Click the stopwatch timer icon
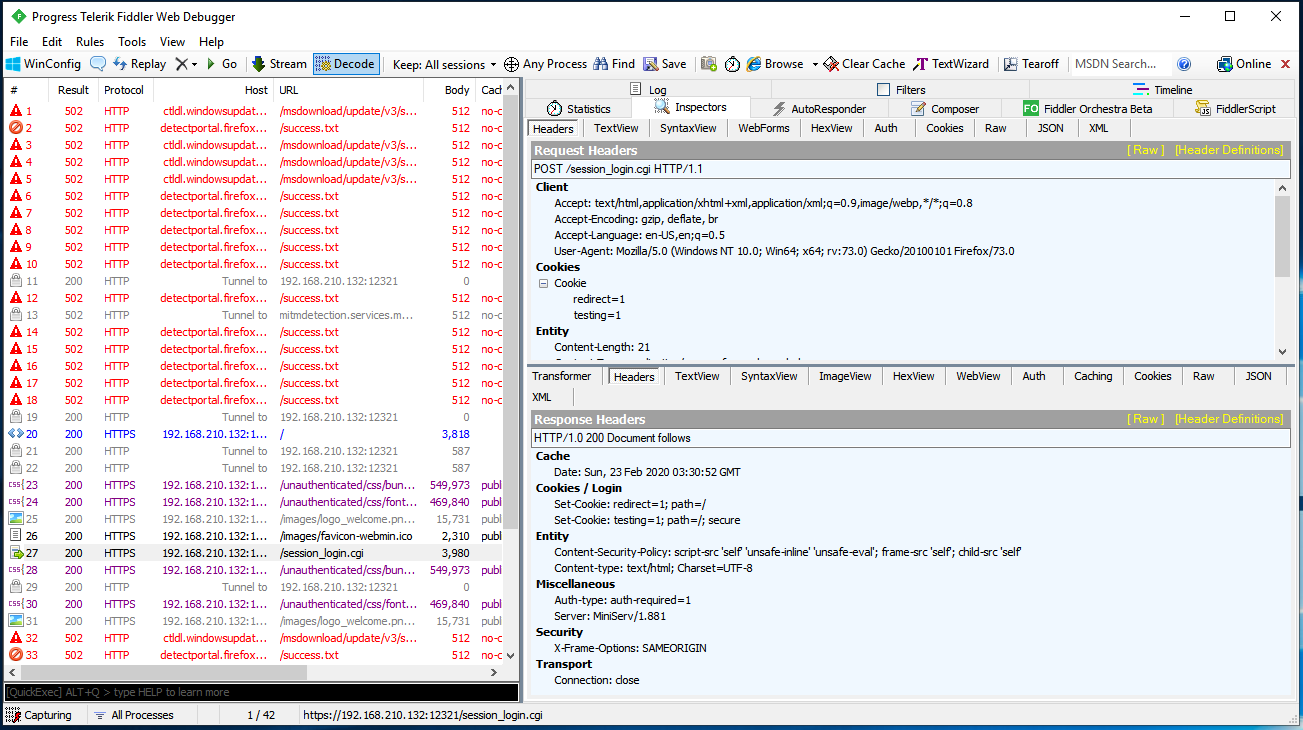Image resolution: width=1303 pixels, height=730 pixels. tap(732, 64)
